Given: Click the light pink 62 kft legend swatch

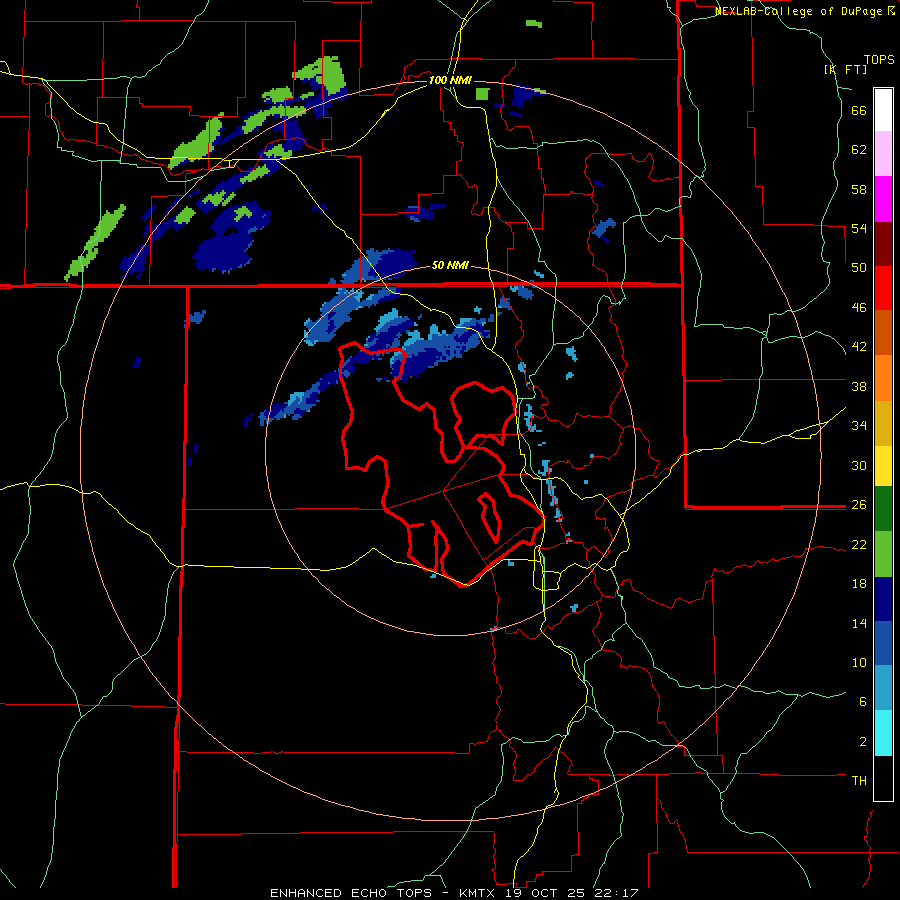Looking at the screenshot, I should pyautogui.click(x=883, y=154).
